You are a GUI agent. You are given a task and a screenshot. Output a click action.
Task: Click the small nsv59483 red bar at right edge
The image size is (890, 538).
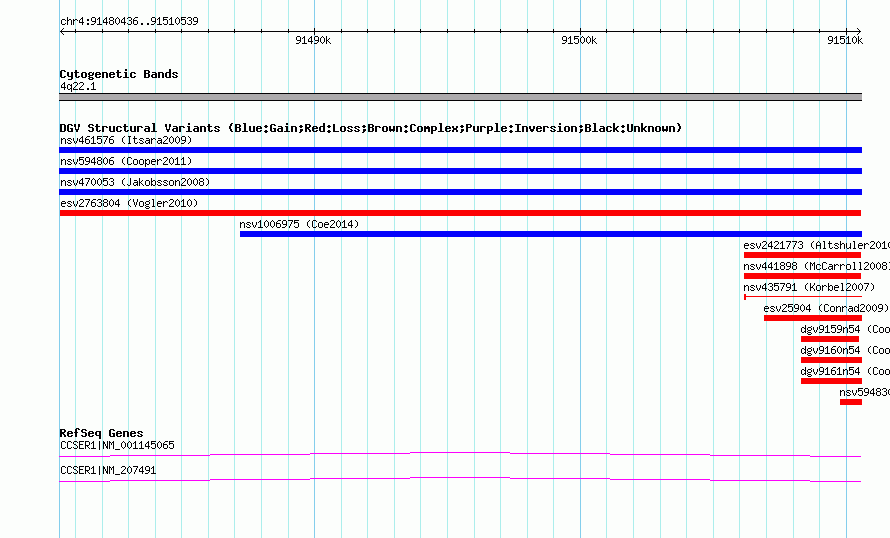coord(851,402)
